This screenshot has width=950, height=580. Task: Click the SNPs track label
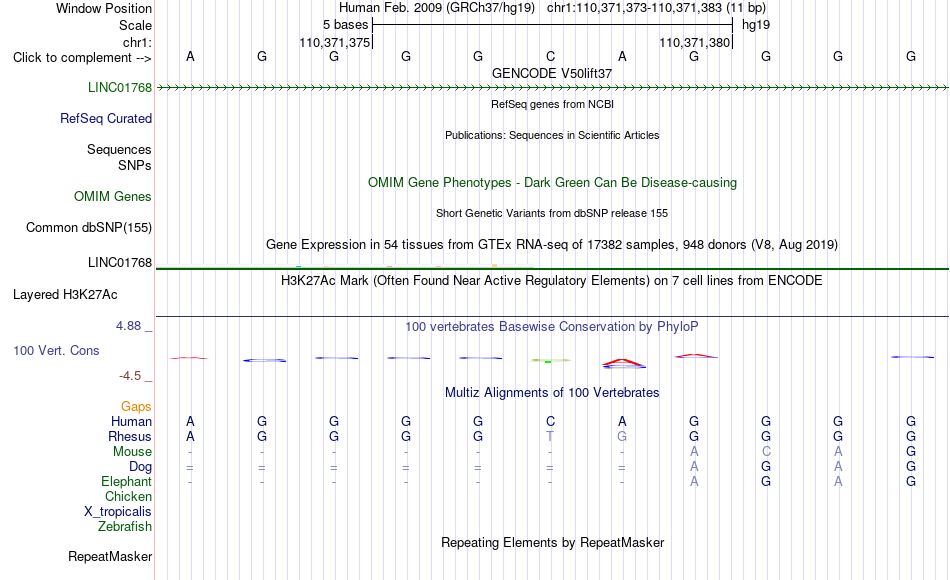(135, 165)
